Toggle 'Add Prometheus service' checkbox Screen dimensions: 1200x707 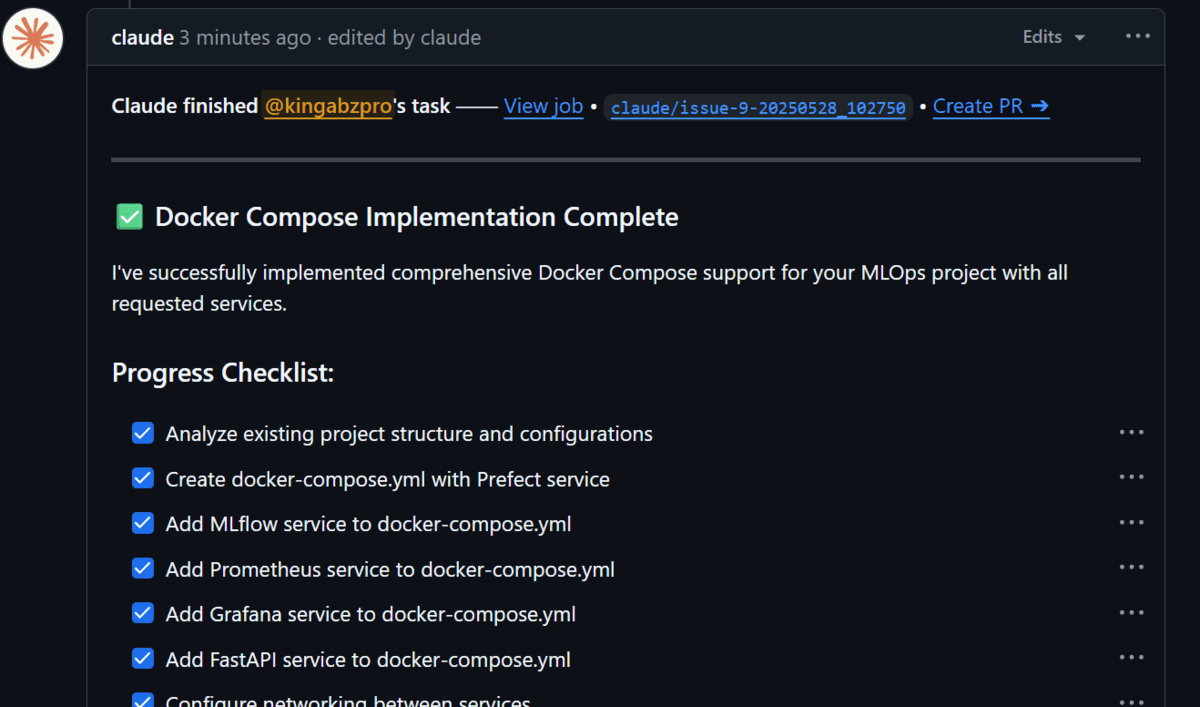(x=143, y=568)
